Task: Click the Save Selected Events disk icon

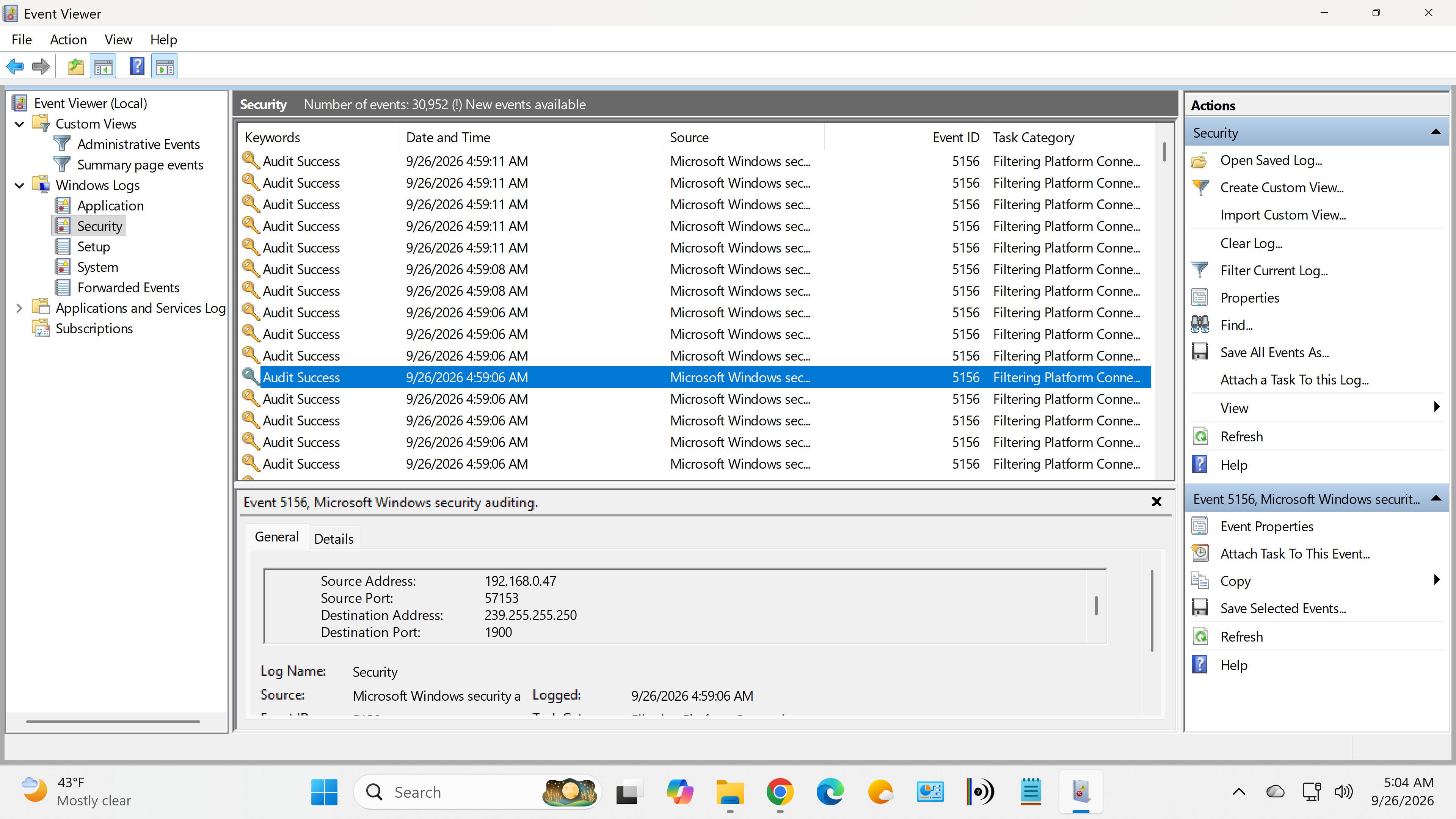Action: (x=1200, y=608)
